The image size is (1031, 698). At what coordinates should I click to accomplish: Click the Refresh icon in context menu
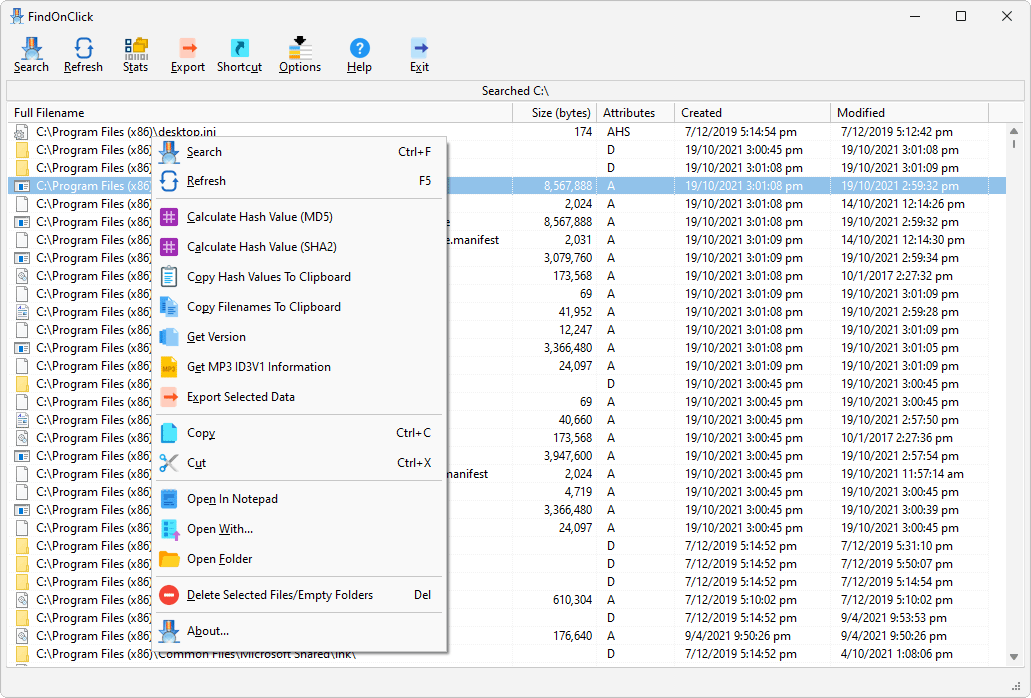click(169, 181)
